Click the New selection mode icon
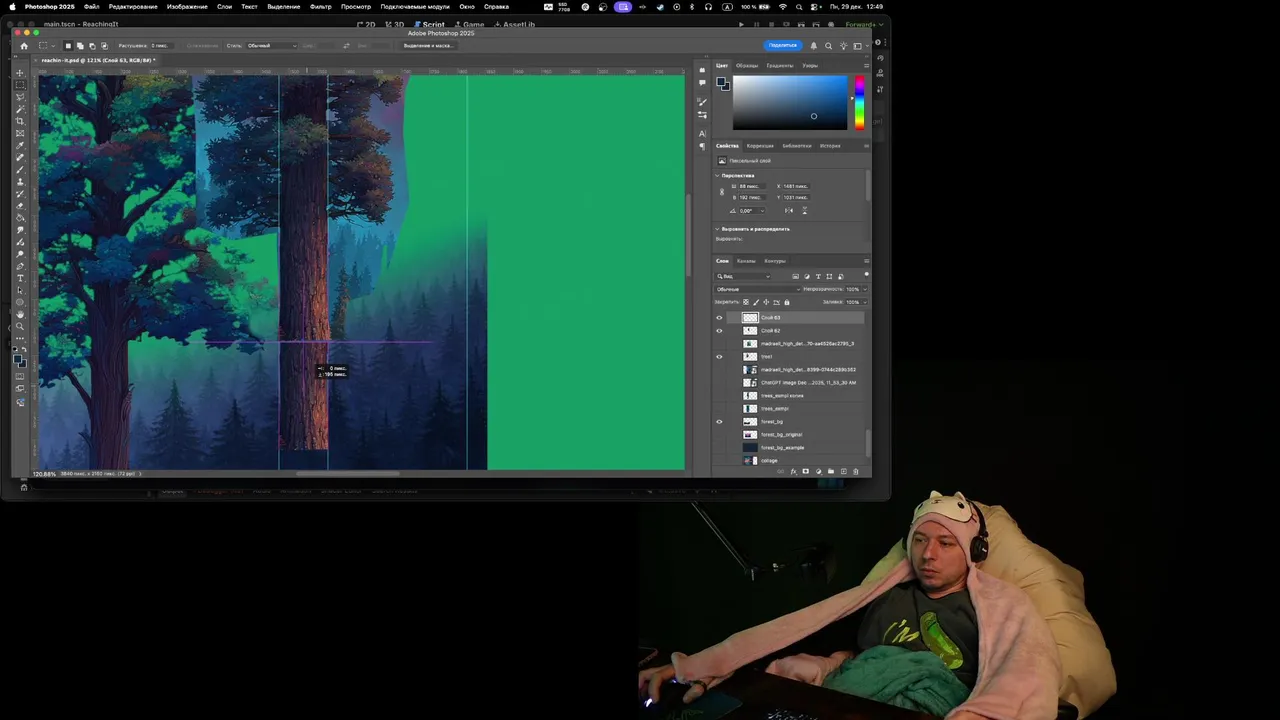The image size is (1280, 720). (x=68, y=45)
